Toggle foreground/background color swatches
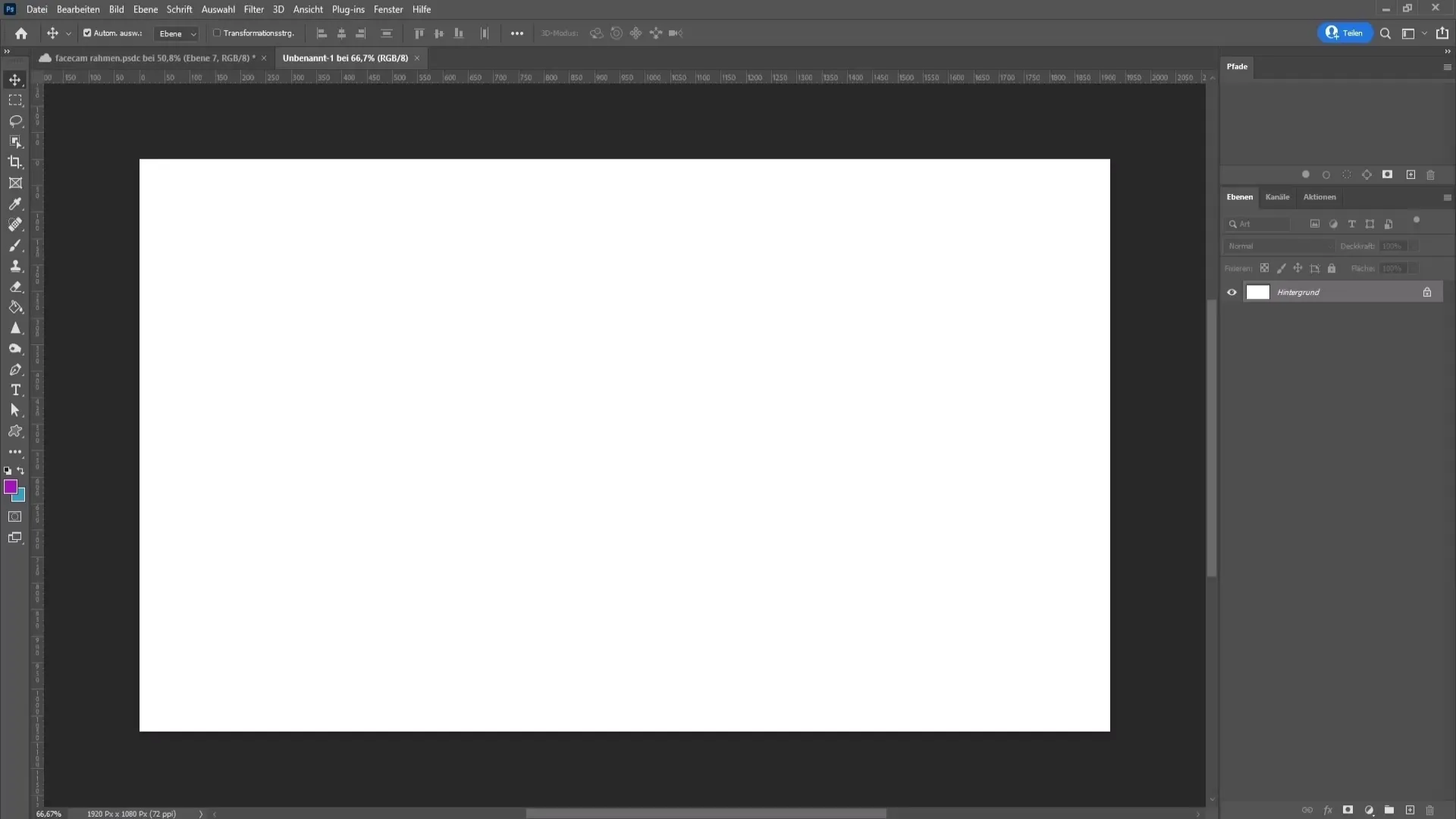 click(20, 470)
